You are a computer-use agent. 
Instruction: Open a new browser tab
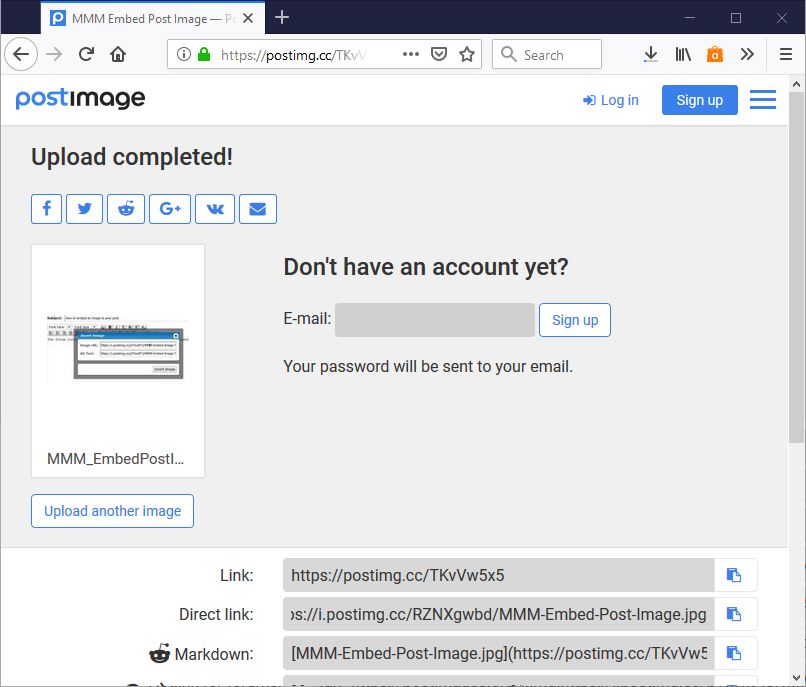pos(282,17)
